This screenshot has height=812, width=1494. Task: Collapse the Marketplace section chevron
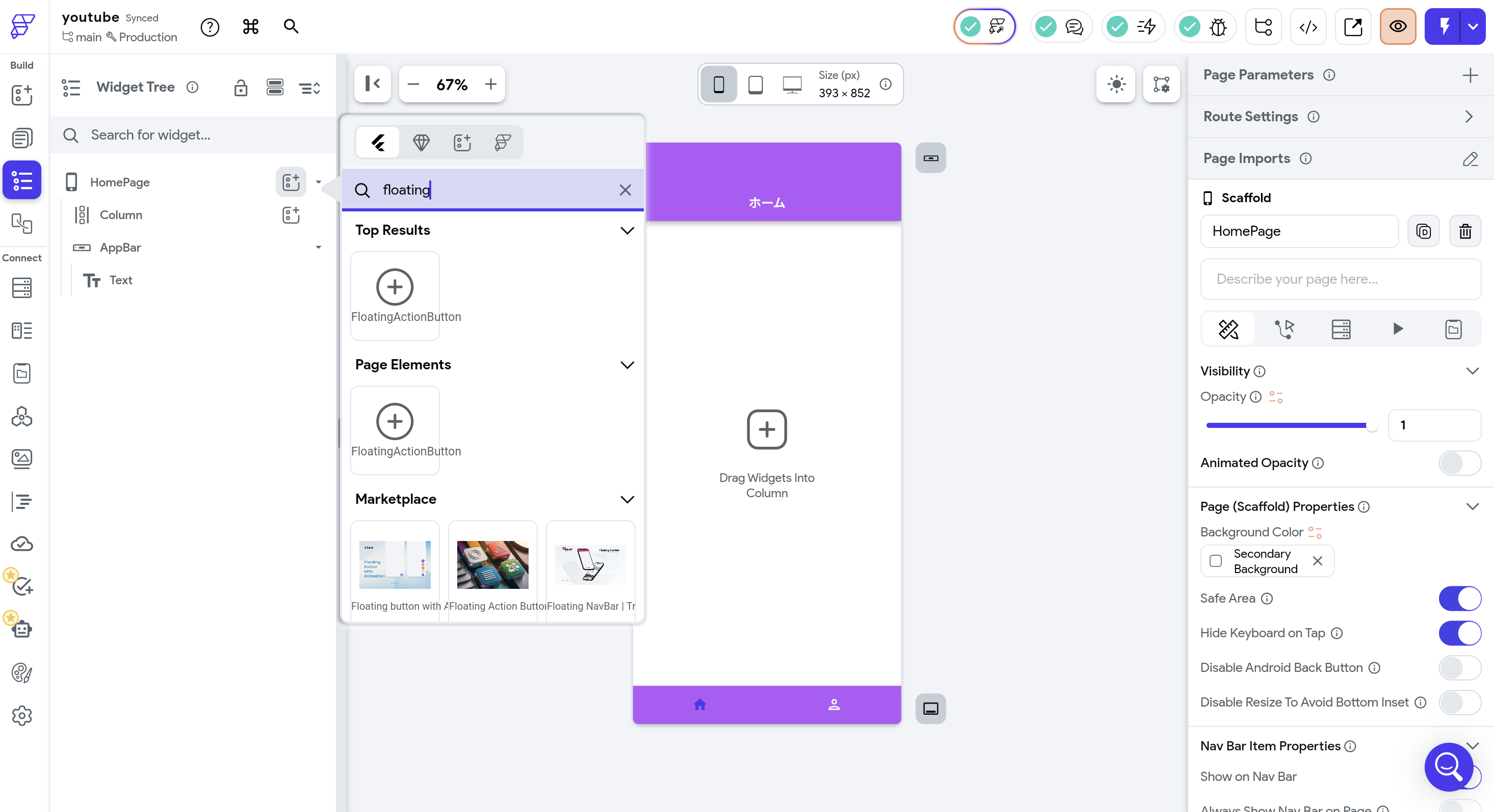pos(627,499)
